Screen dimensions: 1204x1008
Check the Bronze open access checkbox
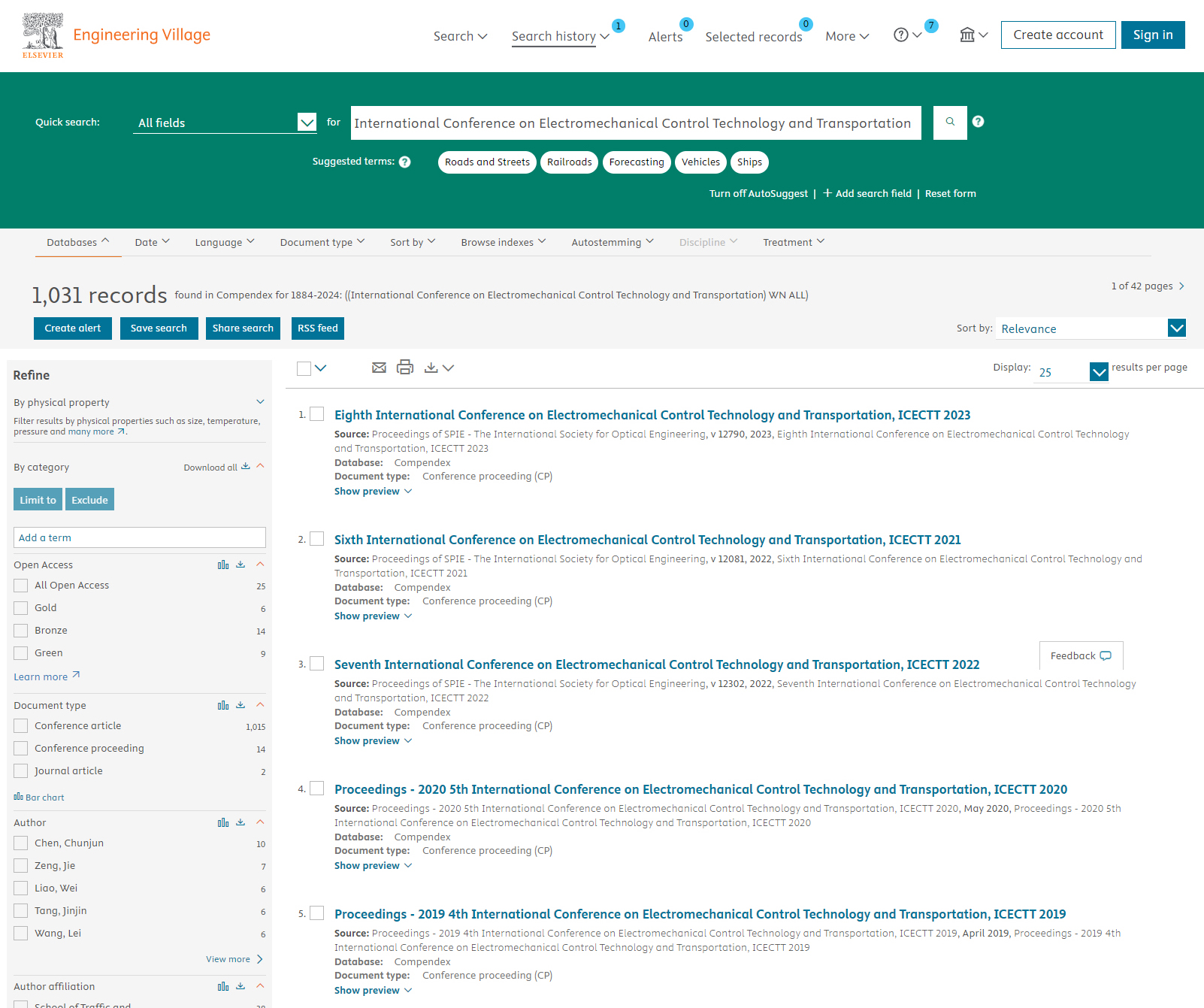point(20,631)
